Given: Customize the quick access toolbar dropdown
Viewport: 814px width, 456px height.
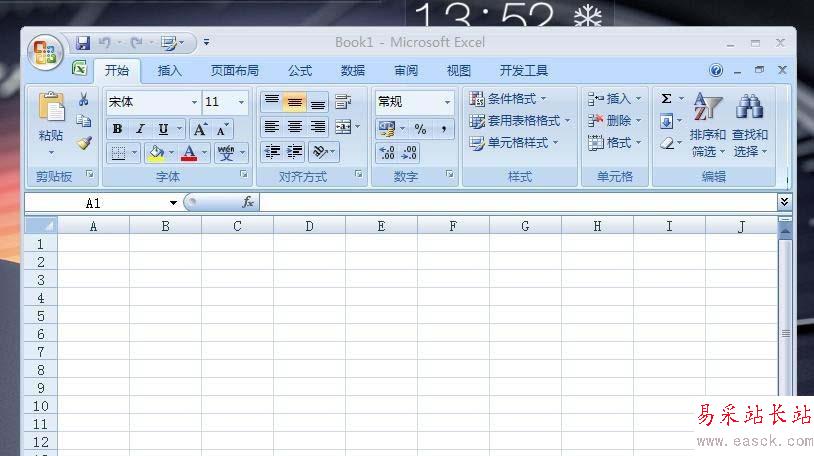Looking at the screenshot, I should 206,42.
